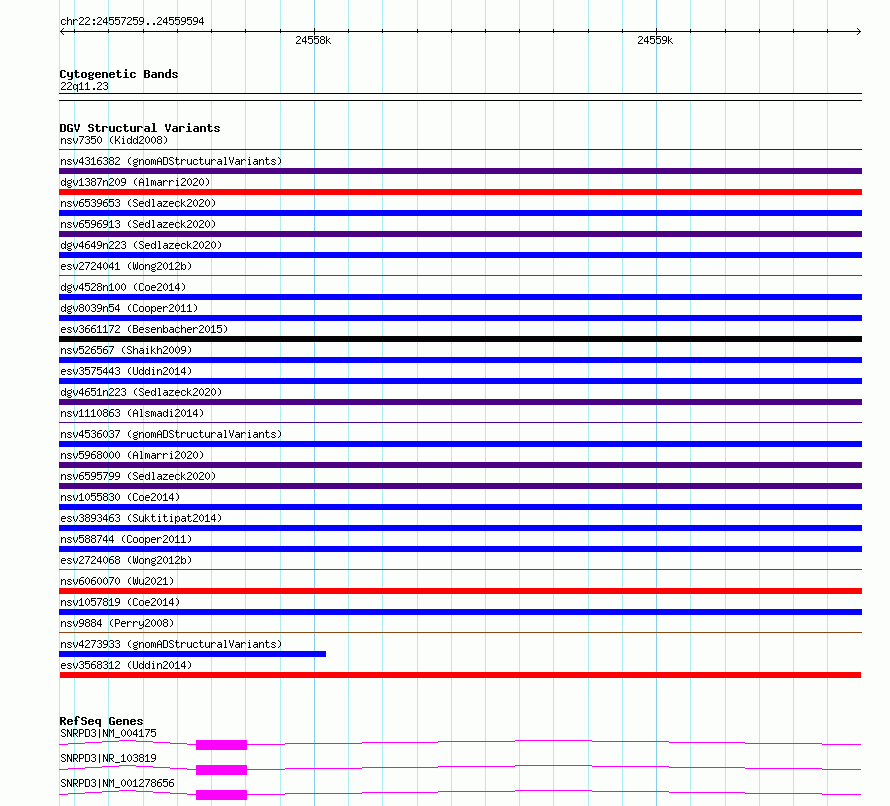Open transcript SNRPD3|NM_001278656
The width and height of the screenshot is (890, 806).
tap(117, 783)
